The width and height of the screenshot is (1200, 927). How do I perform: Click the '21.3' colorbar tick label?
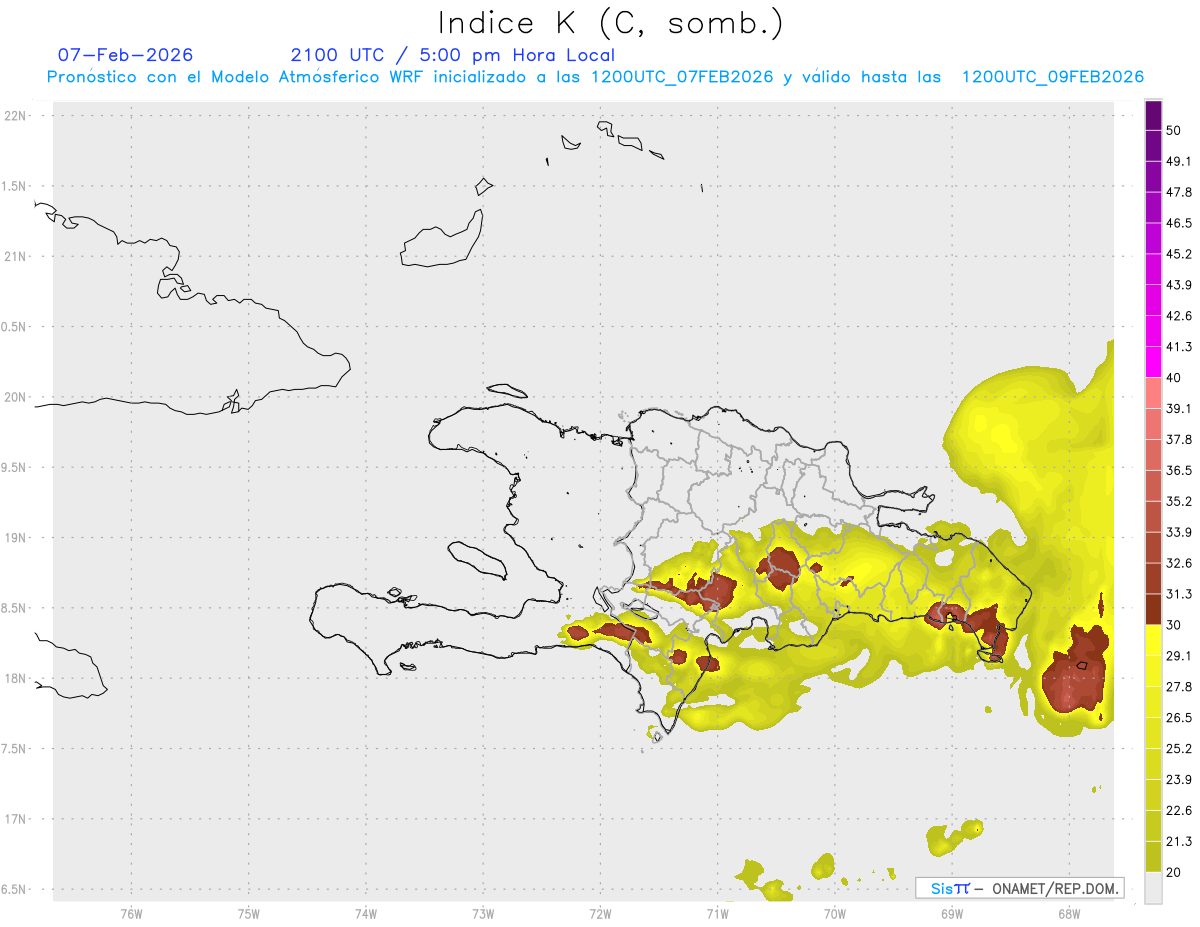tap(1179, 841)
